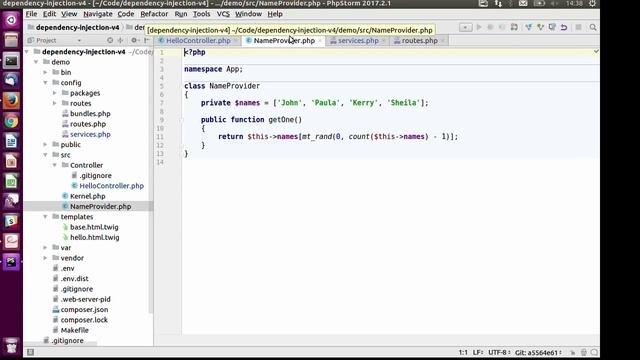Viewport: 640px width, 360px height.
Task: Select Kernel.php in project tree
Action: click(87, 196)
